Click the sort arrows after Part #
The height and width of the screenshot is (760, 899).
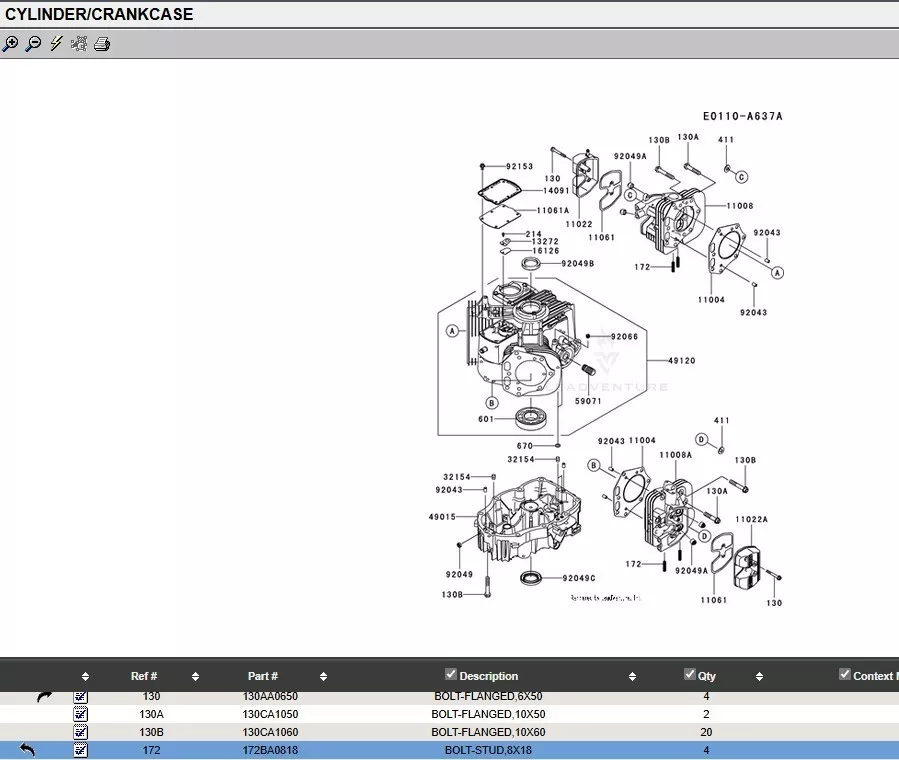click(x=323, y=677)
